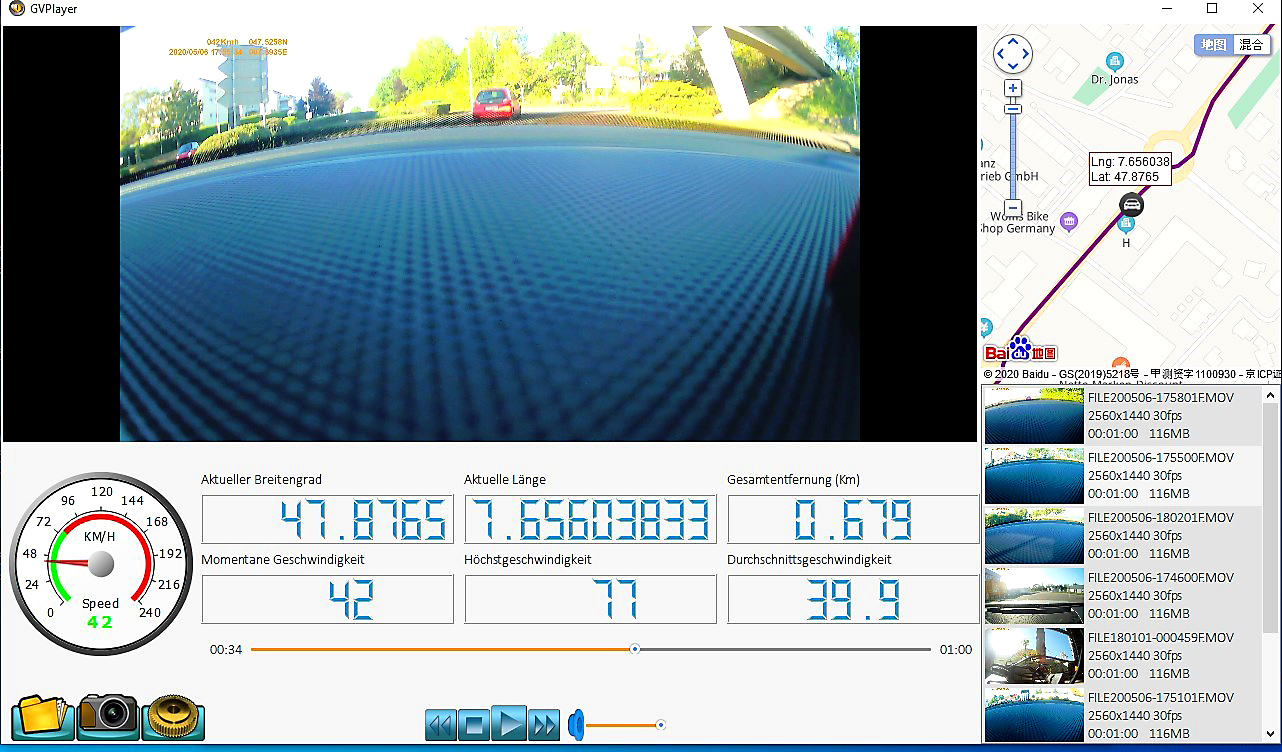Click the volume slider handle
Image resolution: width=1282 pixels, height=752 pixels.
(x=660, y=725)
